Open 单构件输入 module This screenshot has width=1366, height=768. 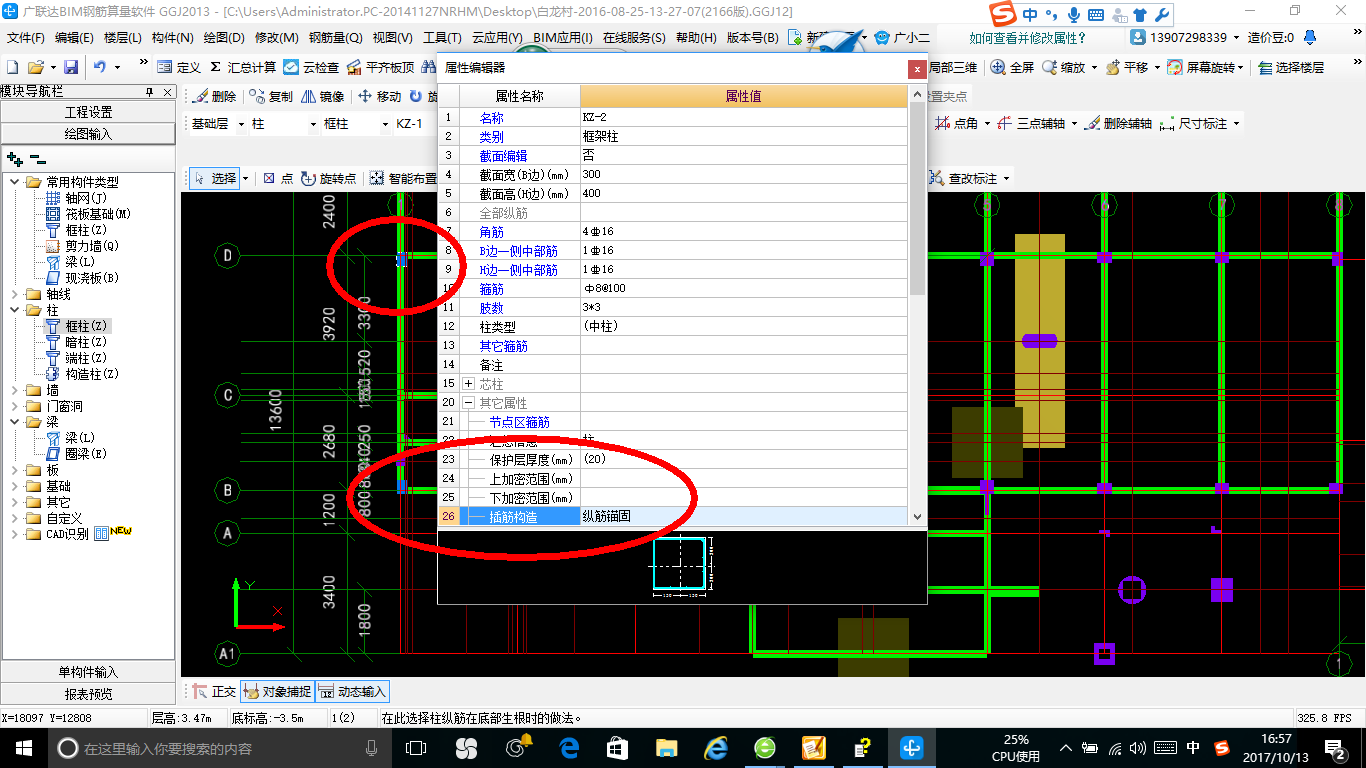(x=88, y=672)
